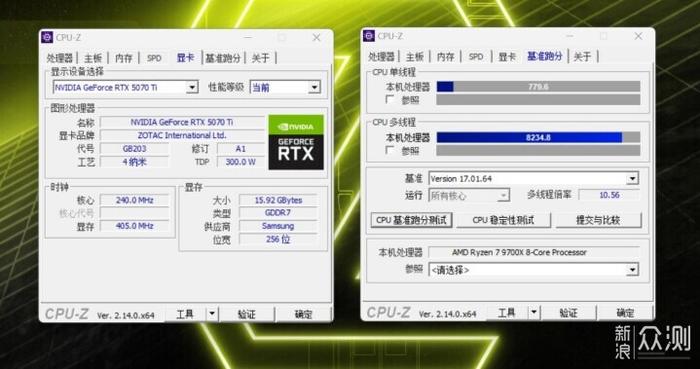Click CPU-Z app icon in left window title bar
Image resolution: width=700 pixels, height=369 pixels.
[47, 37]
